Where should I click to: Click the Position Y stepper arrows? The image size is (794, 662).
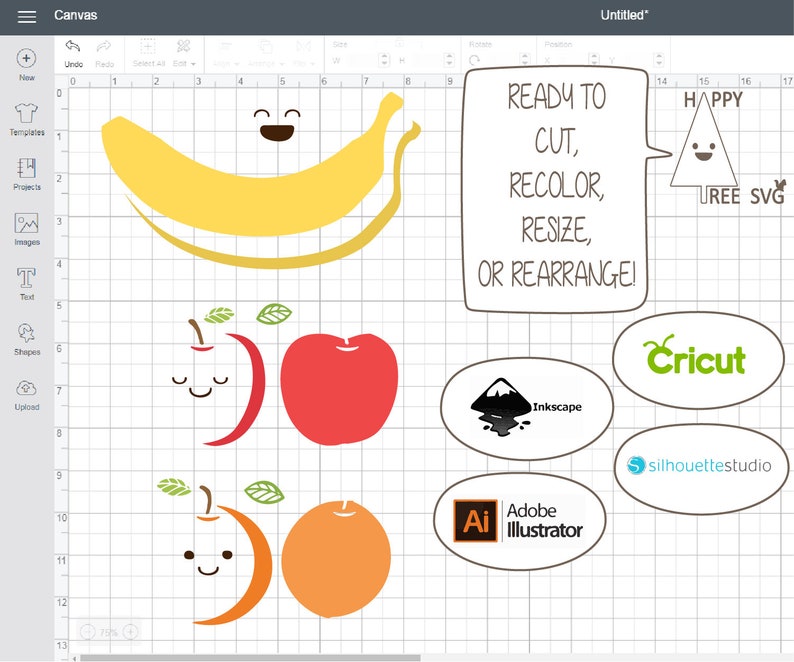click(659, 60)
